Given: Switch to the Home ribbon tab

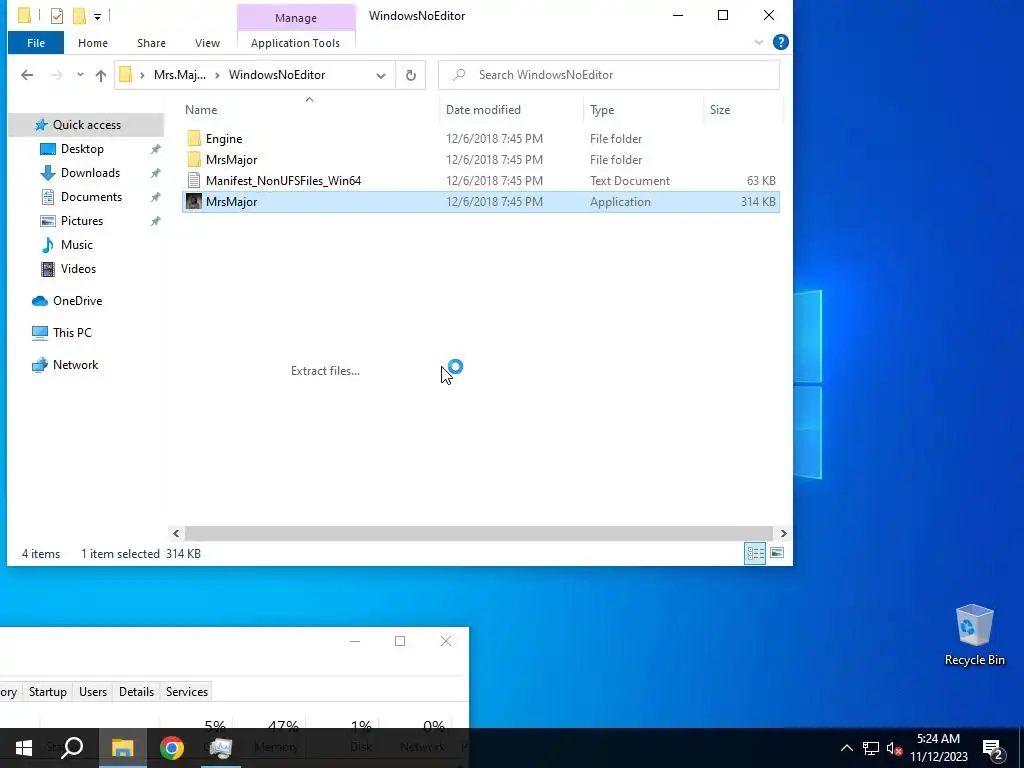Looking at the screenshot, I should (93, 43).
